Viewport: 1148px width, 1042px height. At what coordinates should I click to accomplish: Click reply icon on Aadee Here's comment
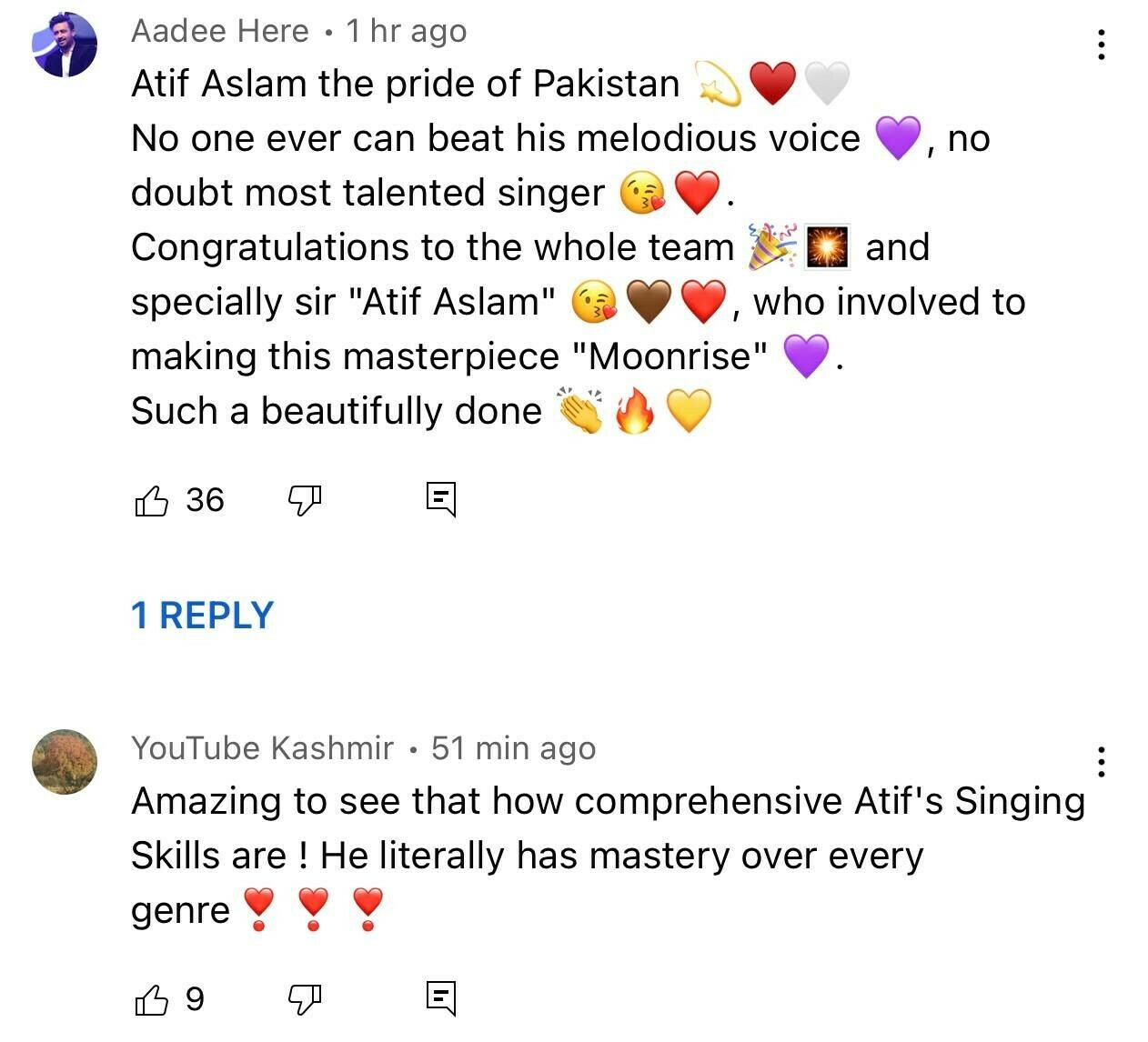click(x=441, y=500)
